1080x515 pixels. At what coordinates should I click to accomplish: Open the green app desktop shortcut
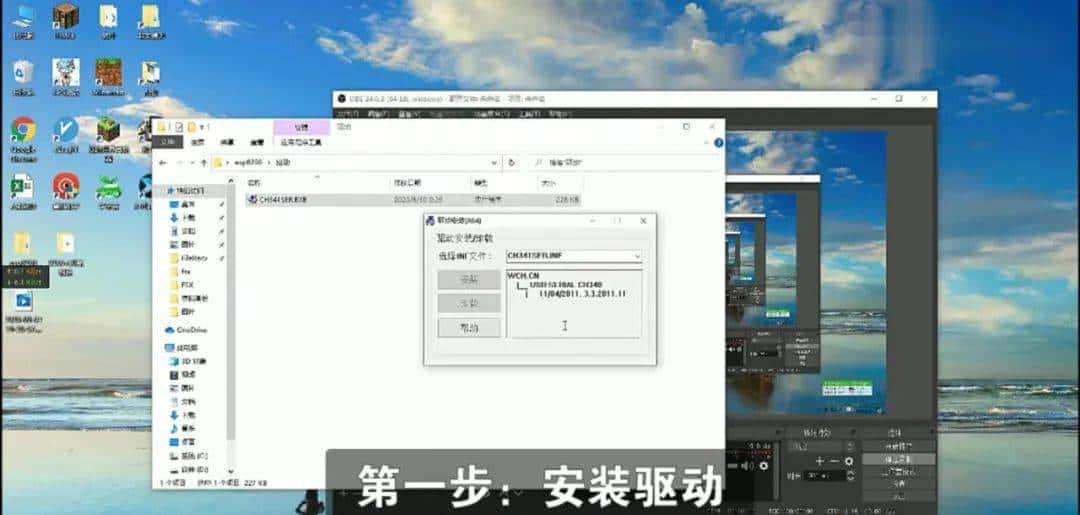(108, 191)
